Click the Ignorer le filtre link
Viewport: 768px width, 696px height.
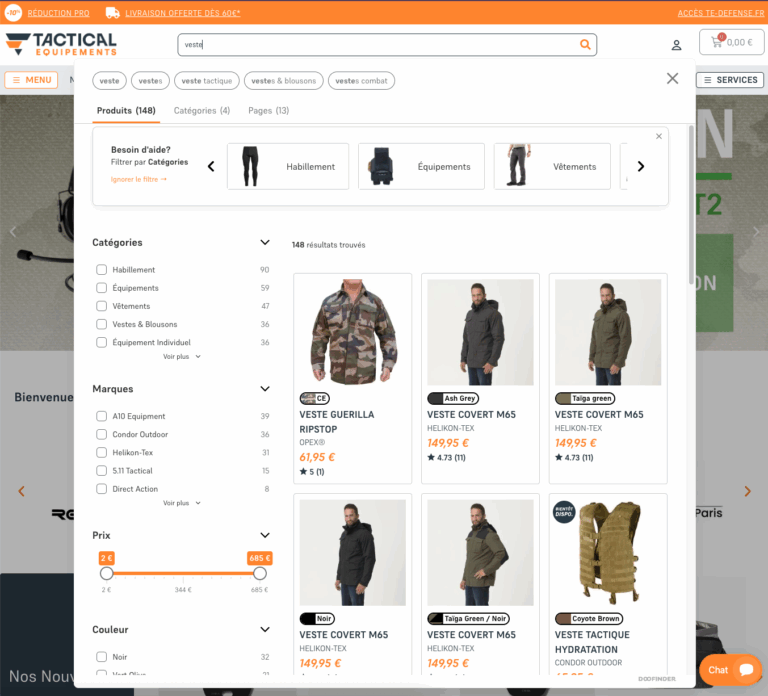(x=139, y=179)
